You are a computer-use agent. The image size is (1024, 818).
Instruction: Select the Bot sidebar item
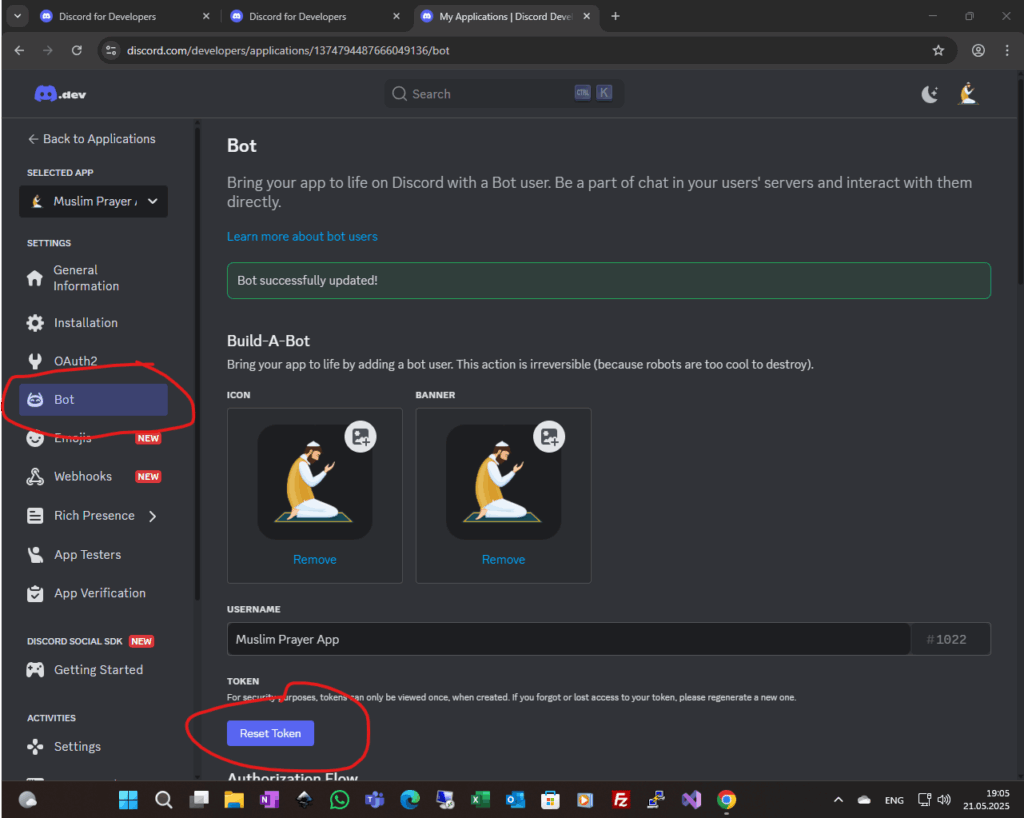coord(93,400)
